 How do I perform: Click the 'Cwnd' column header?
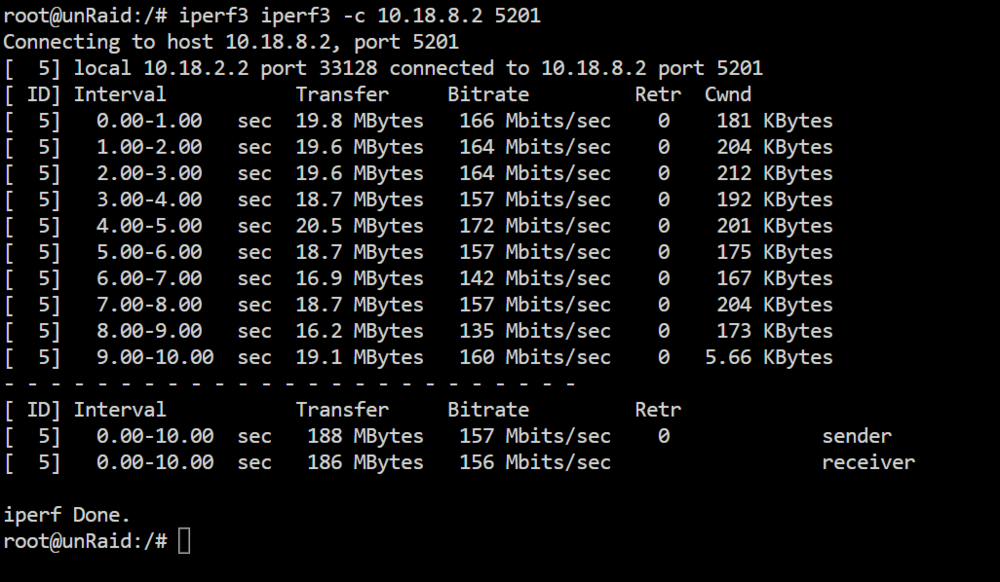coord(728,94)
